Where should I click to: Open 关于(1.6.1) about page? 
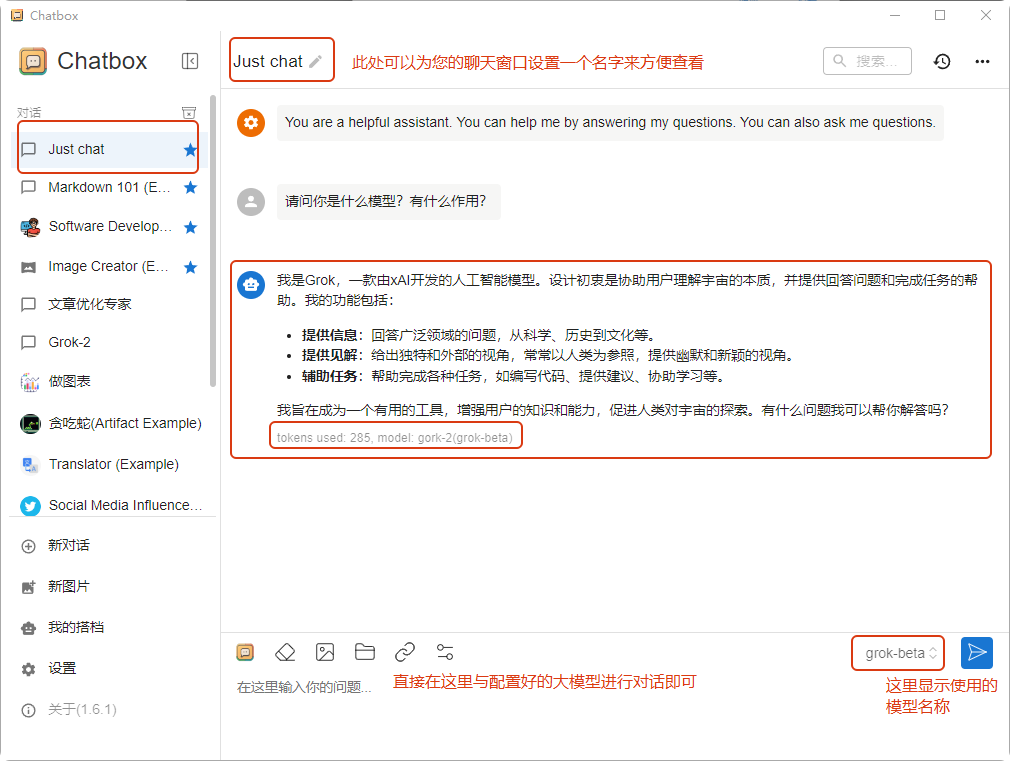[111, 710]
